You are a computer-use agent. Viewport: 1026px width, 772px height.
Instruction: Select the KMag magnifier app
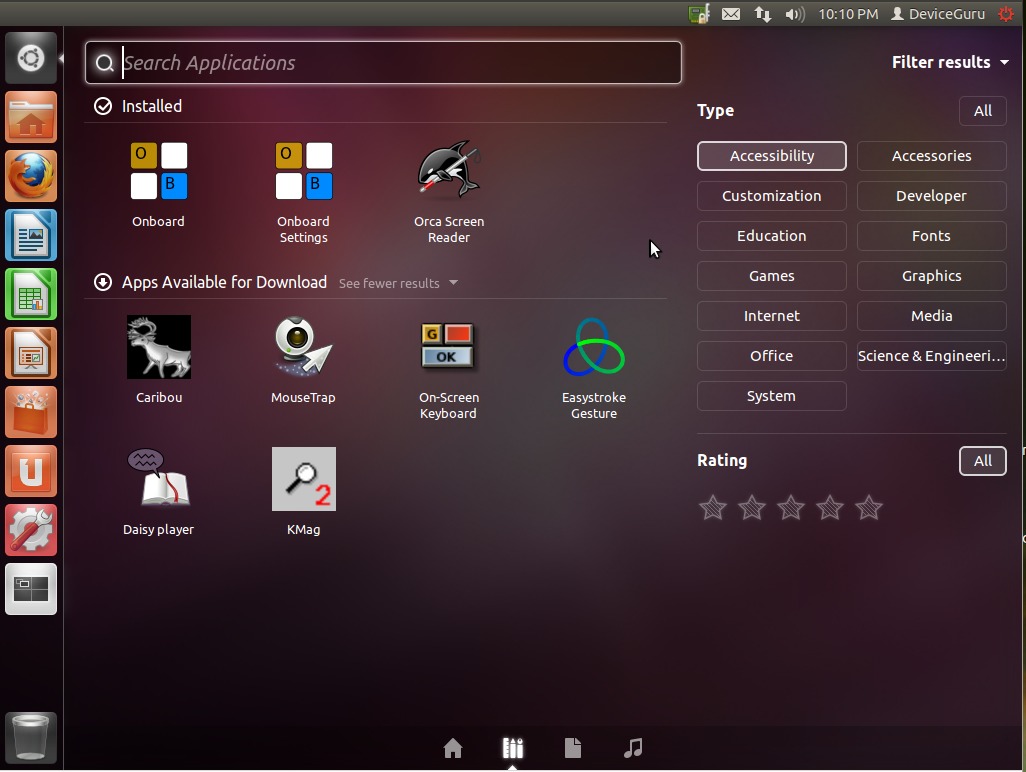tap(304, 492)
